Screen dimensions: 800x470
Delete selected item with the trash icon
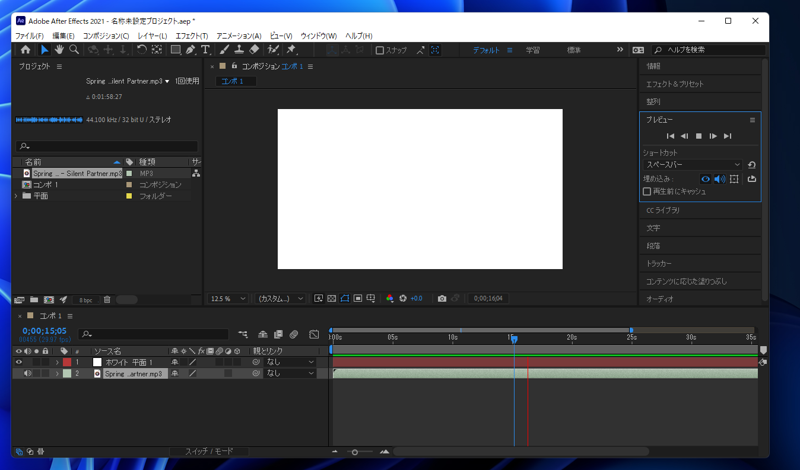click(107, 300)
